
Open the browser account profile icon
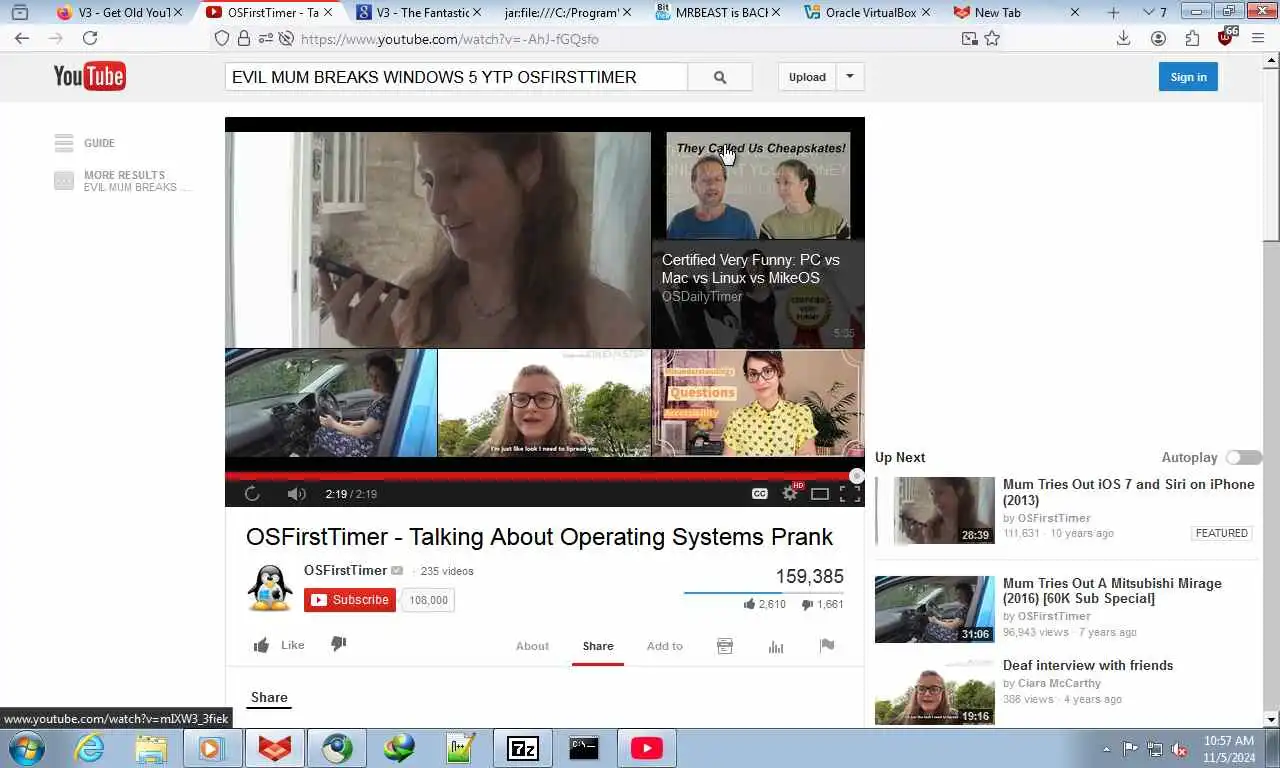(x=1158, y=38)
